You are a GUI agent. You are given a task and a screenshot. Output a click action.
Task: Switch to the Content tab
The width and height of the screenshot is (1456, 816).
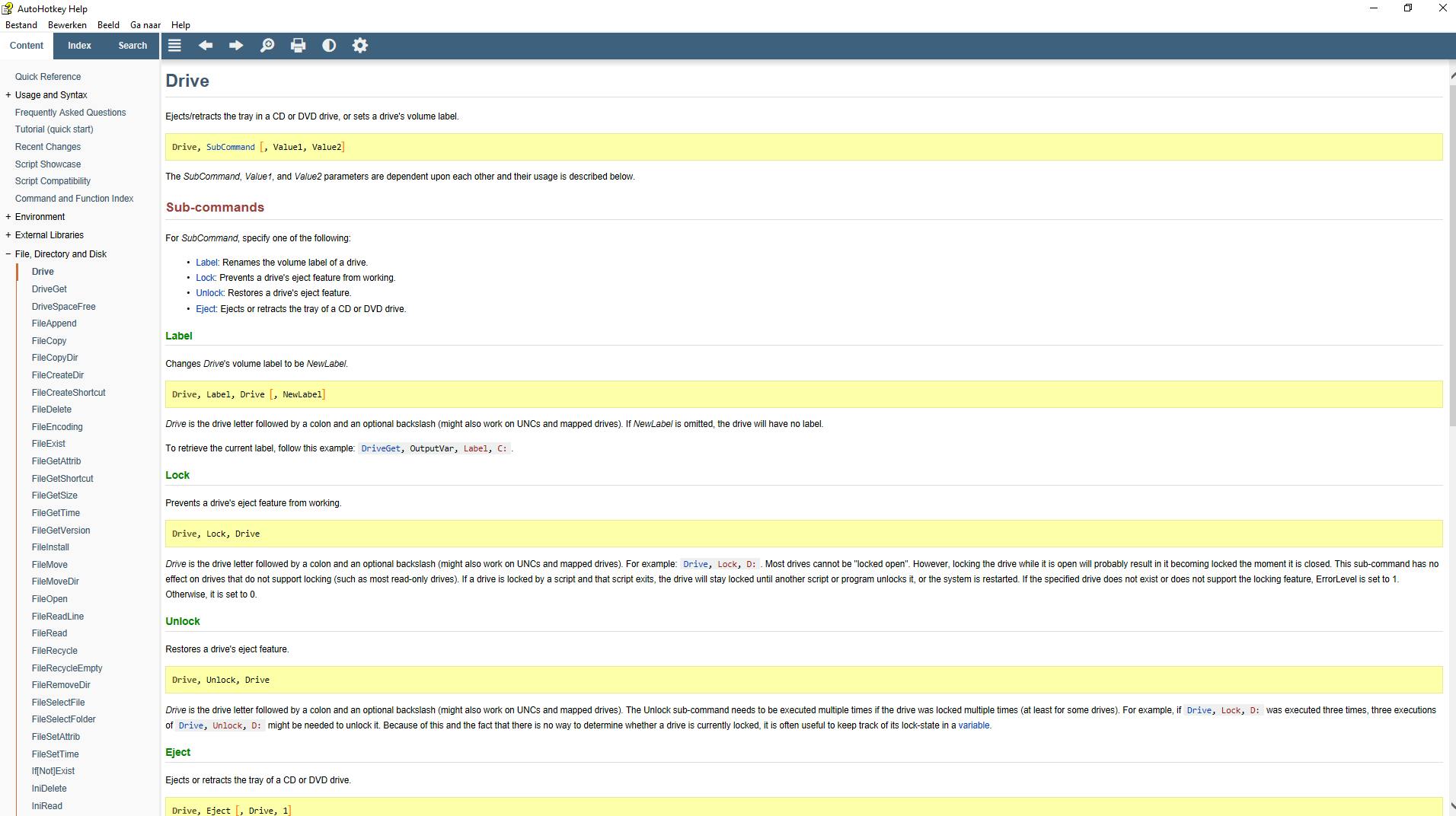click(27, 46)
